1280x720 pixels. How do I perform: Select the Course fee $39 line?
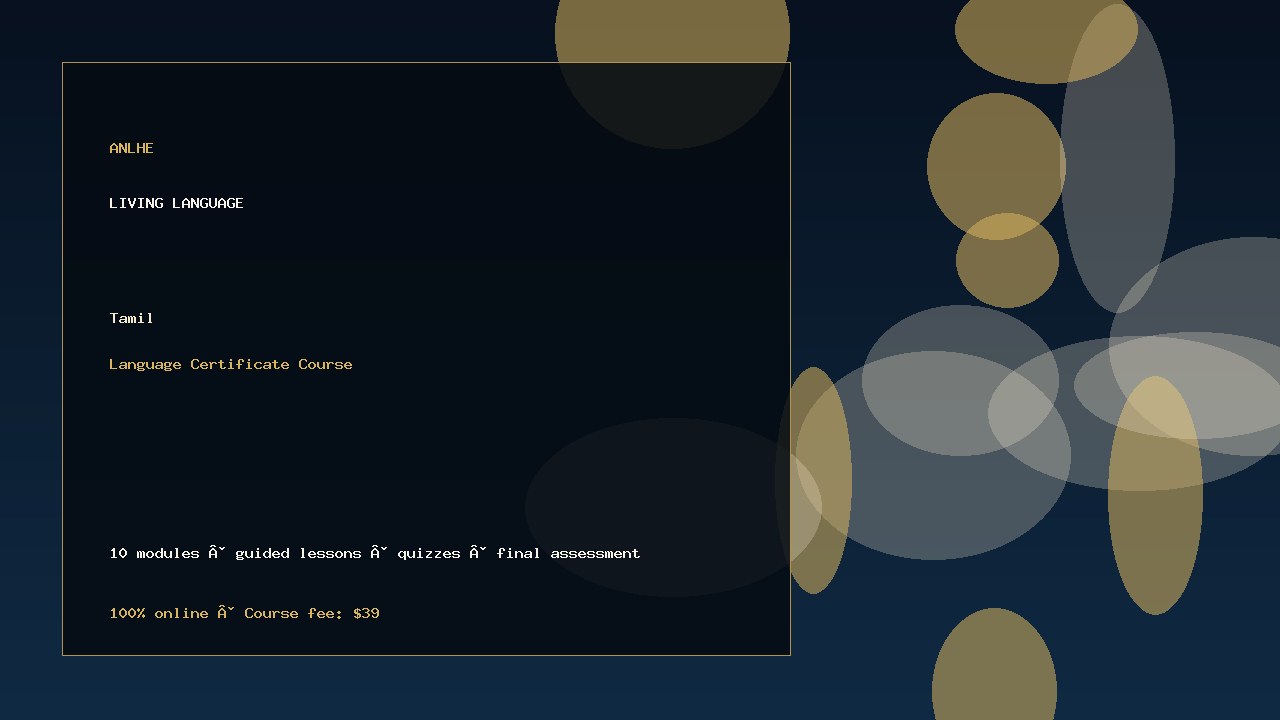pyautogui.click(x=244, y=613)
